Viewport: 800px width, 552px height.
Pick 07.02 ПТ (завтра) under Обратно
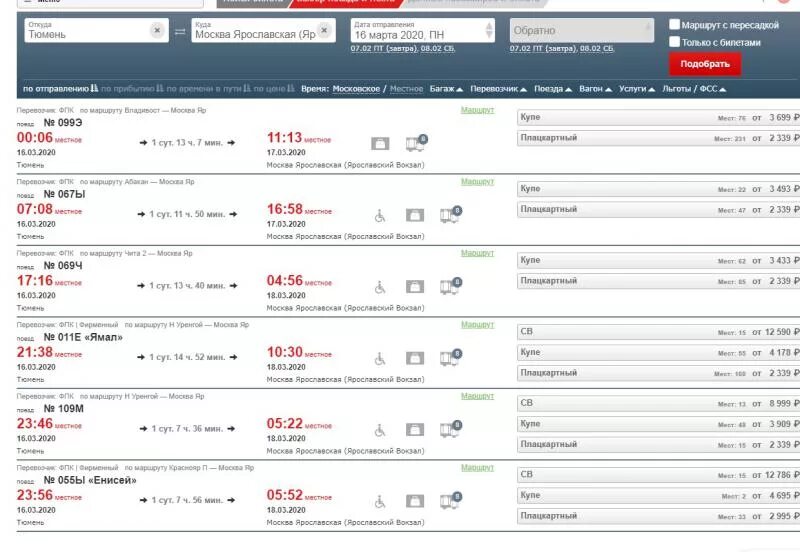click(543, 48)
